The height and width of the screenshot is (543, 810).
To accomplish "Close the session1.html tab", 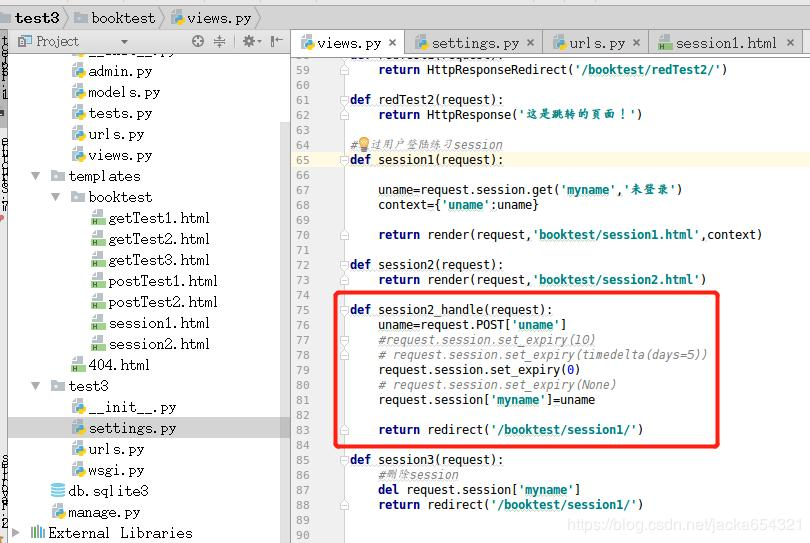I will point(790,42).
